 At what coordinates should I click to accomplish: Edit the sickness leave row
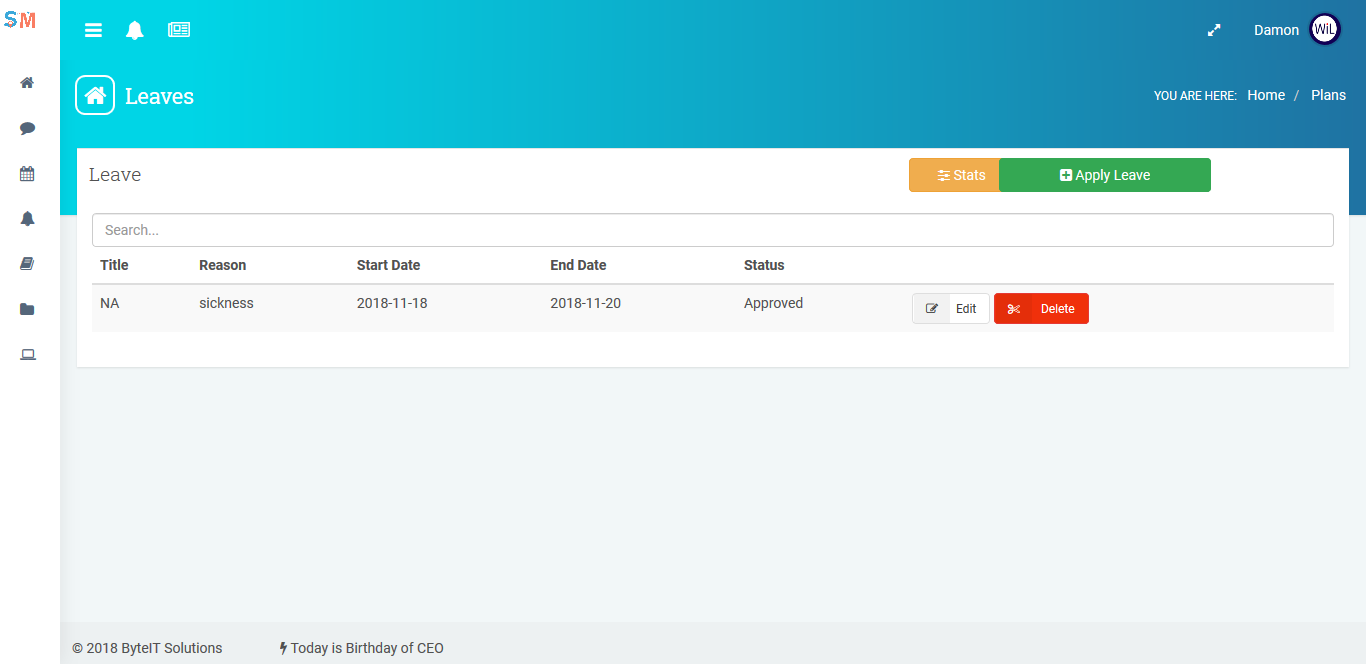pyautogui.click(x=951, y=309)
